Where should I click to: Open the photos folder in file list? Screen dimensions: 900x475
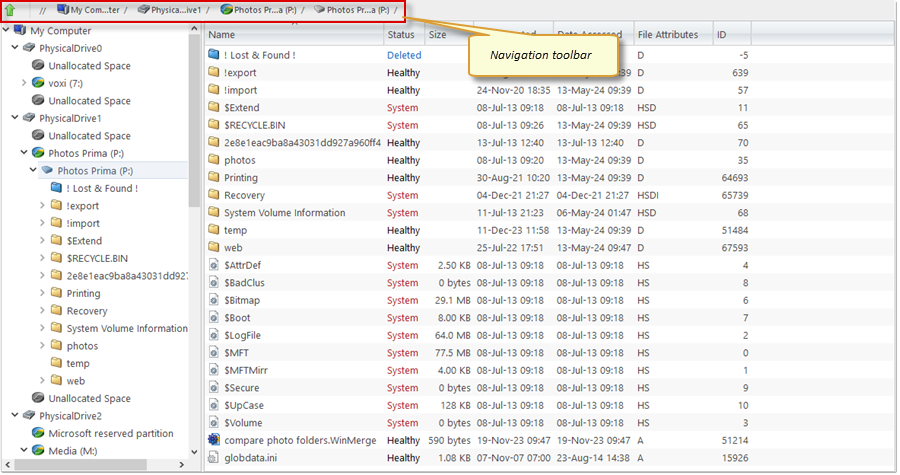239,160
